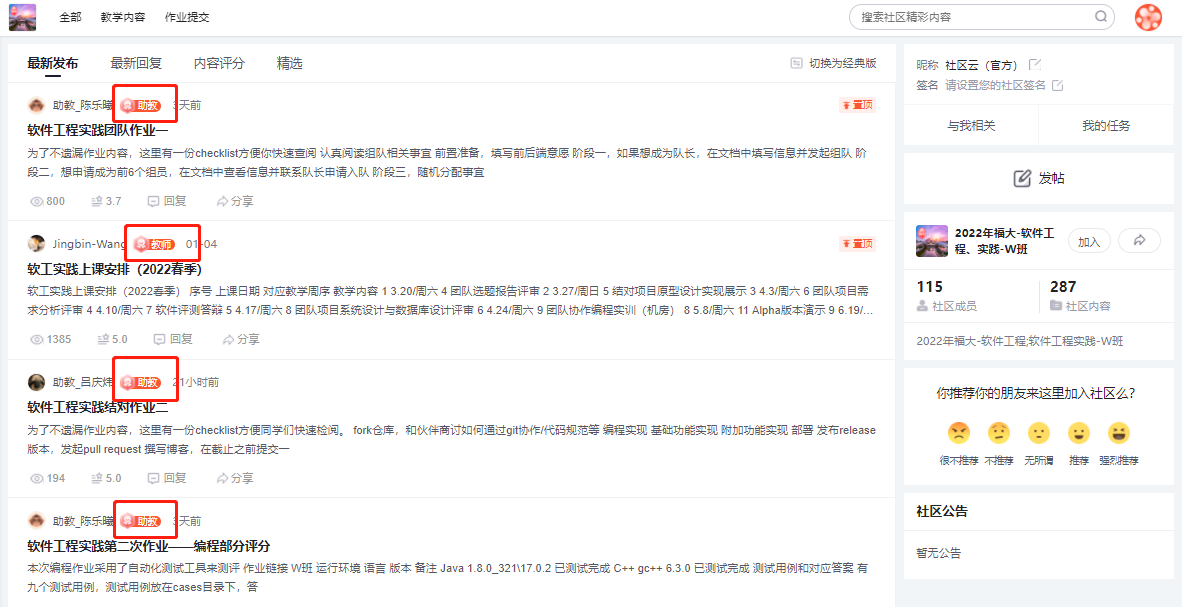Switch to the 精选 tab

pyautogui.click(x=289, y=63)
